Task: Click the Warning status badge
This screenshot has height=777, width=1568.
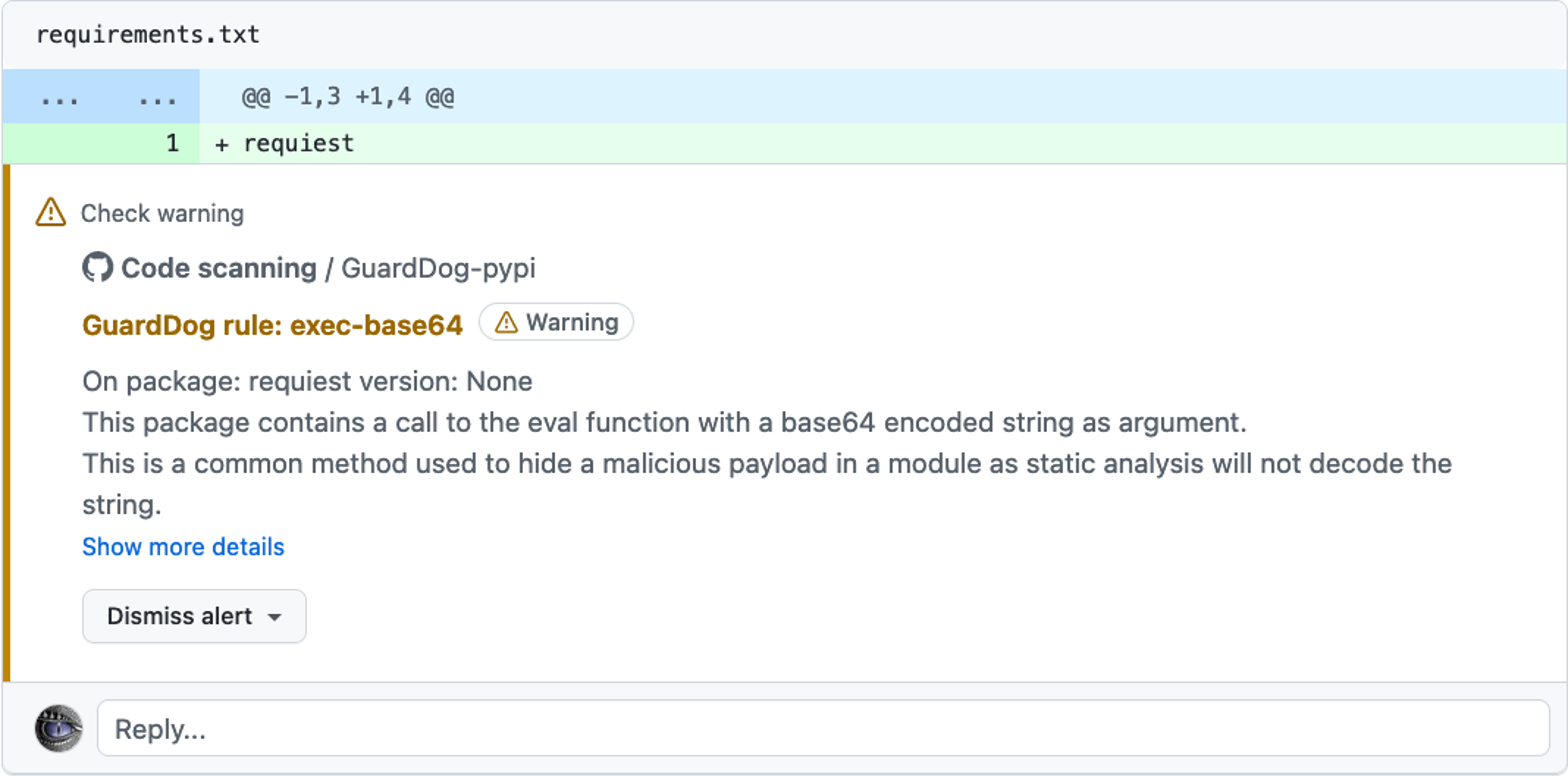Action: click(x=556, y=322)
